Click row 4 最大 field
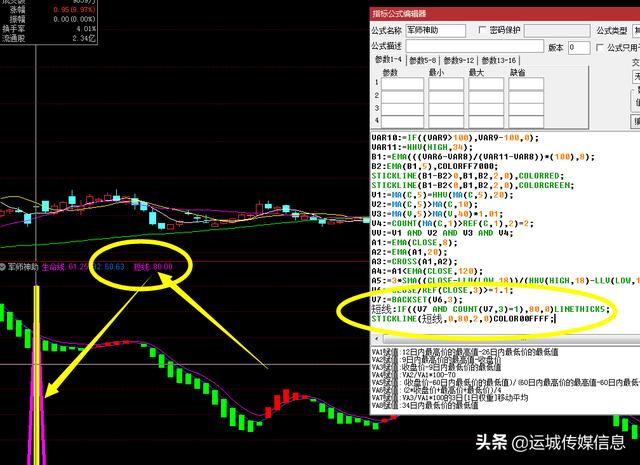The width and height of the screenshot is (640, 465). point(486,122)
